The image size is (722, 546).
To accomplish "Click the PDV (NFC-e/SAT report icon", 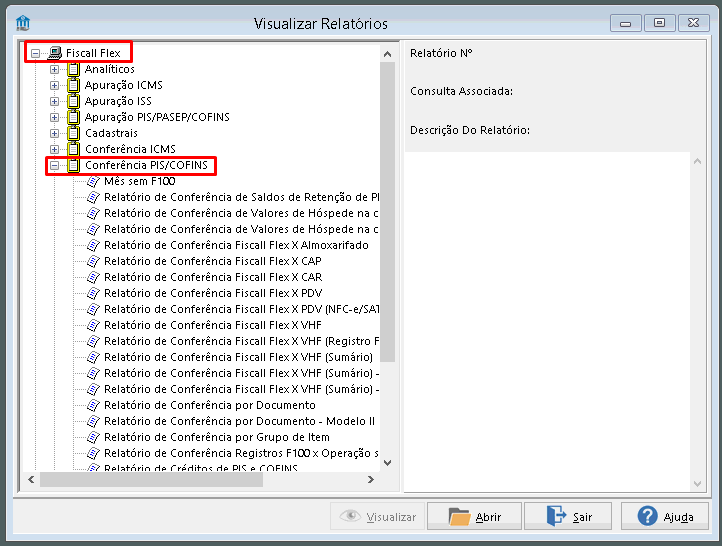I will [x=93, y=309].
